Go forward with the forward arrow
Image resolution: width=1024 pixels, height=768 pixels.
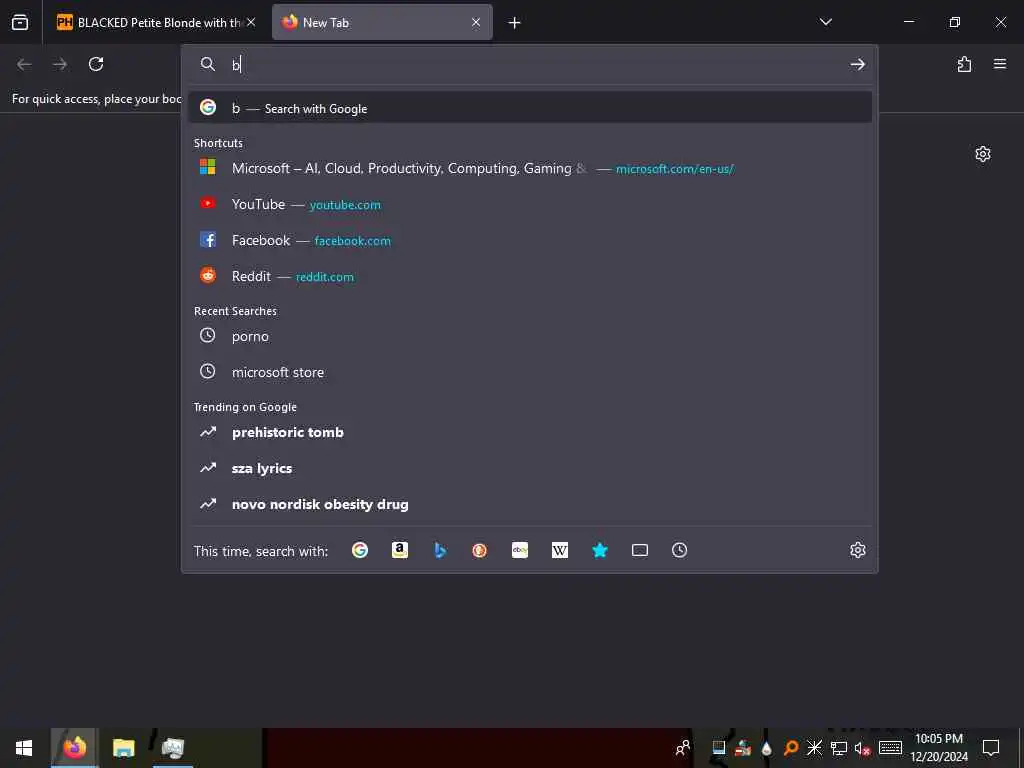[x=60, y=64]
